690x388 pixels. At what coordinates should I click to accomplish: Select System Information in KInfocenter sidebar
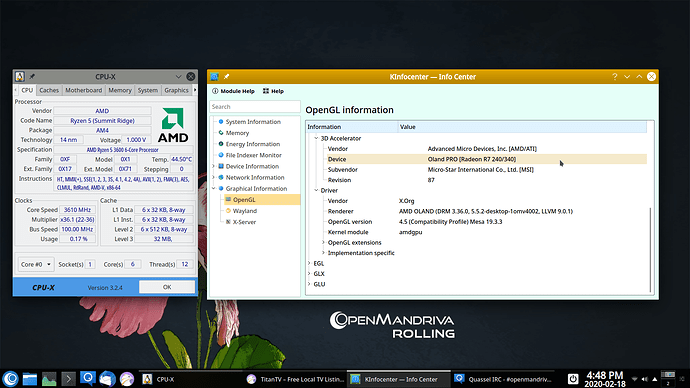pos(253,122)
